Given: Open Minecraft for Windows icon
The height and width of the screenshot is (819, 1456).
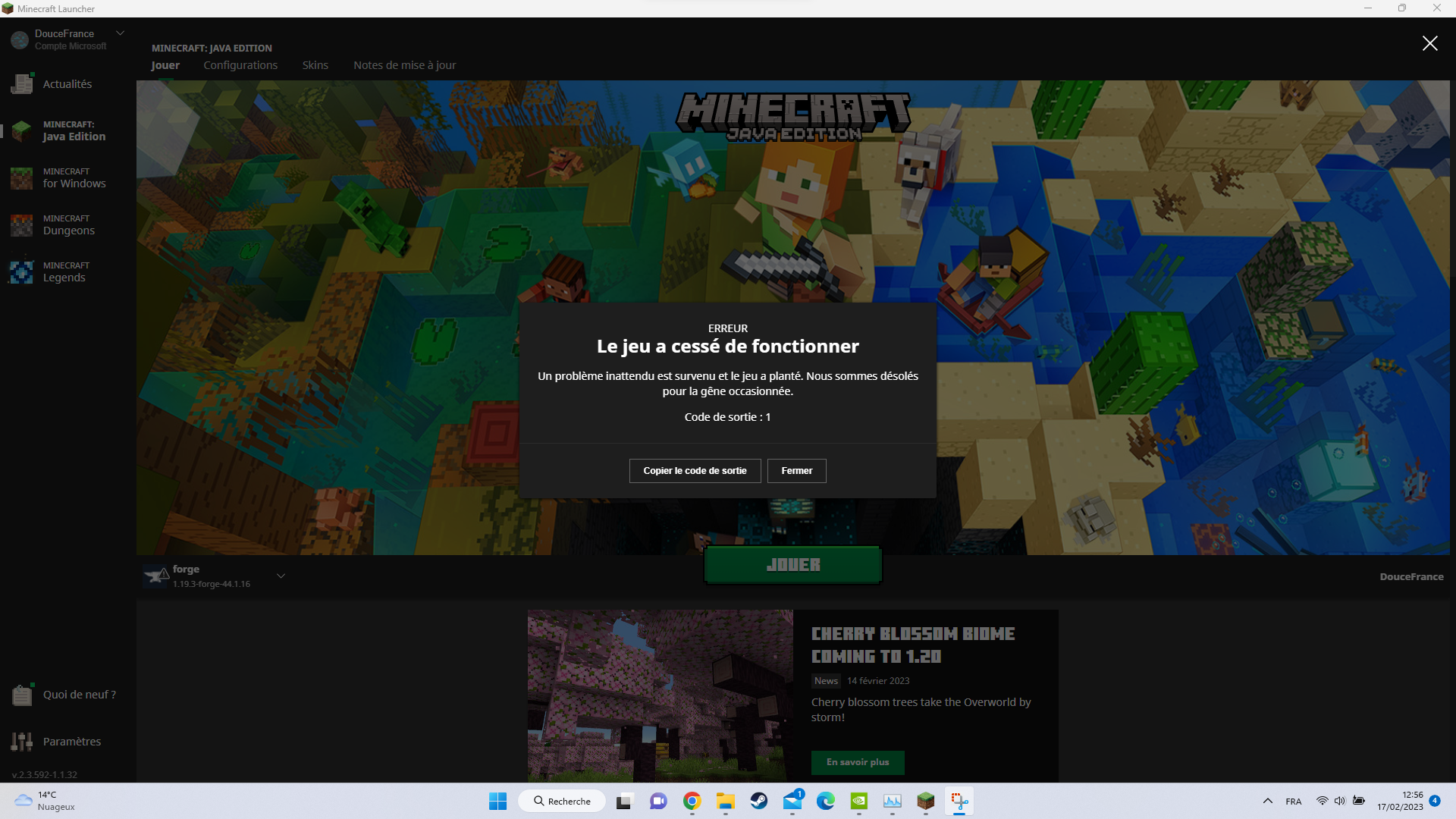Looking at the screenshot, I should pos(22,178).
